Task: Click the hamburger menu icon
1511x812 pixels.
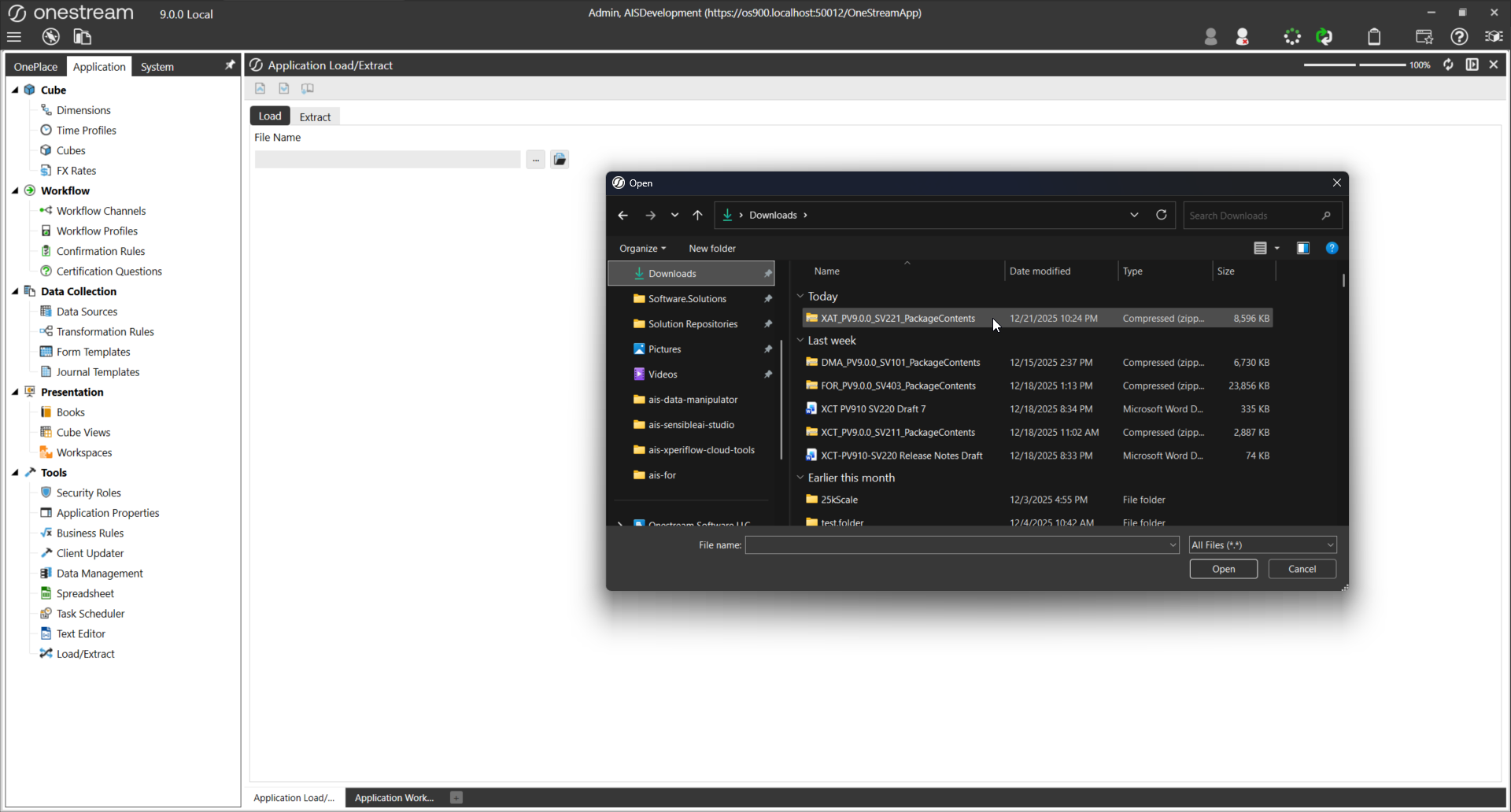Action: click(x=14, y=37)
